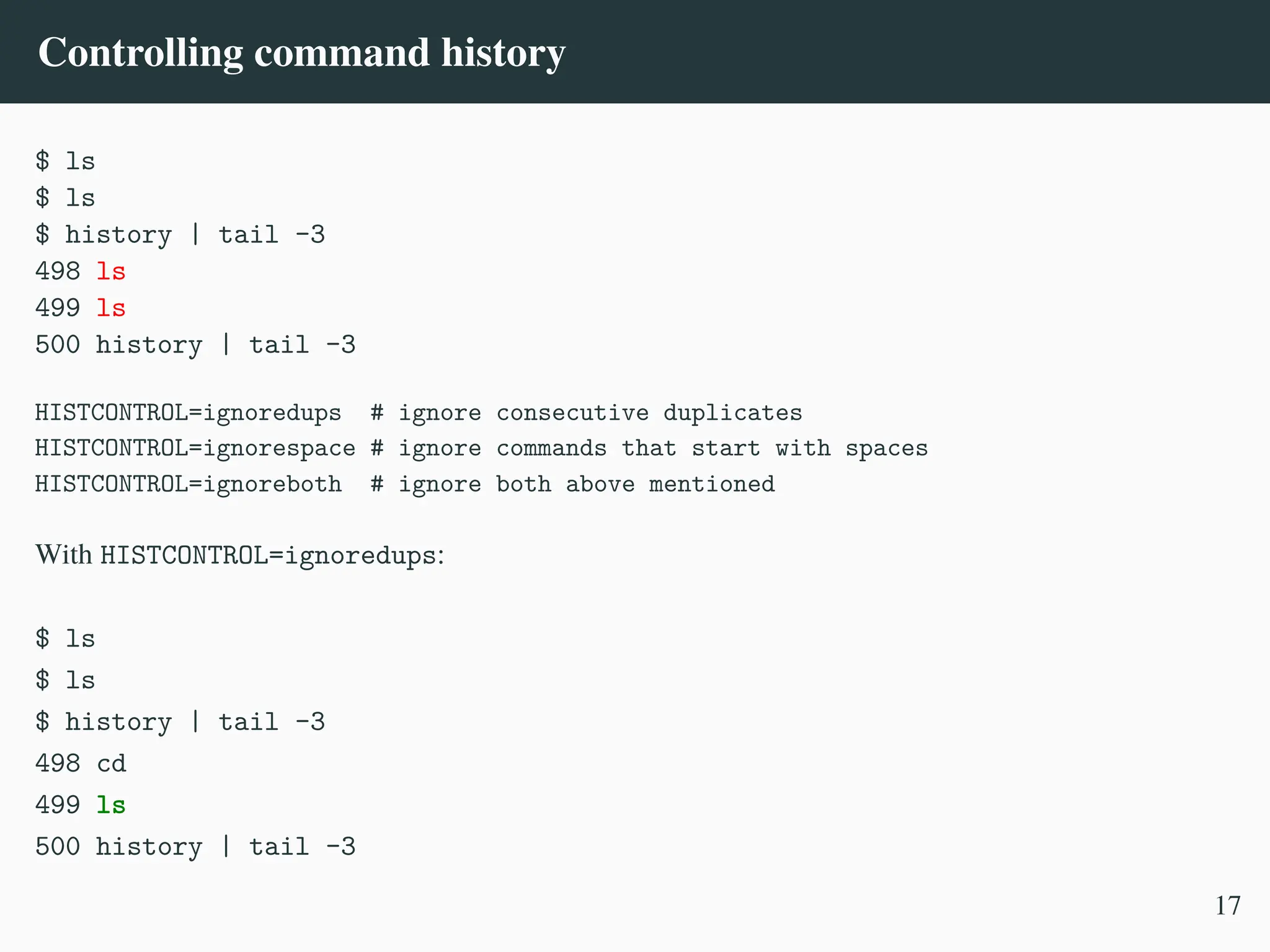Click the comment about commands starting with spaces
The height and width of the screenshot is (952, 1270).
649,448
